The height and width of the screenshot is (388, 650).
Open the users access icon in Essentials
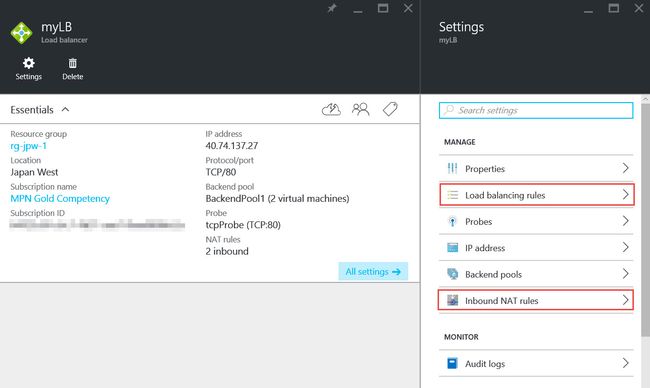pos(361,109)
